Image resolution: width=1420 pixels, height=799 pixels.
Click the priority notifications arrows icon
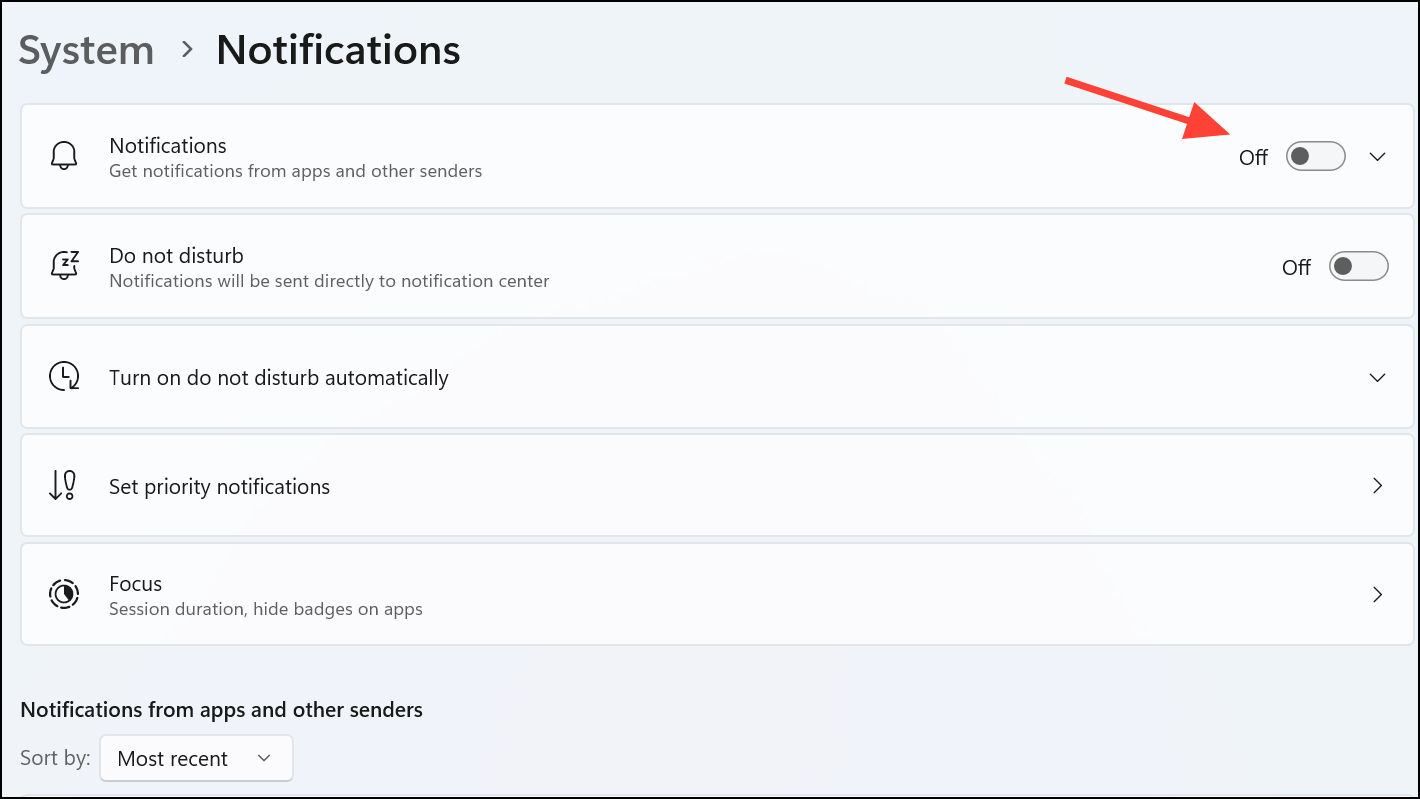pos(63,486)
